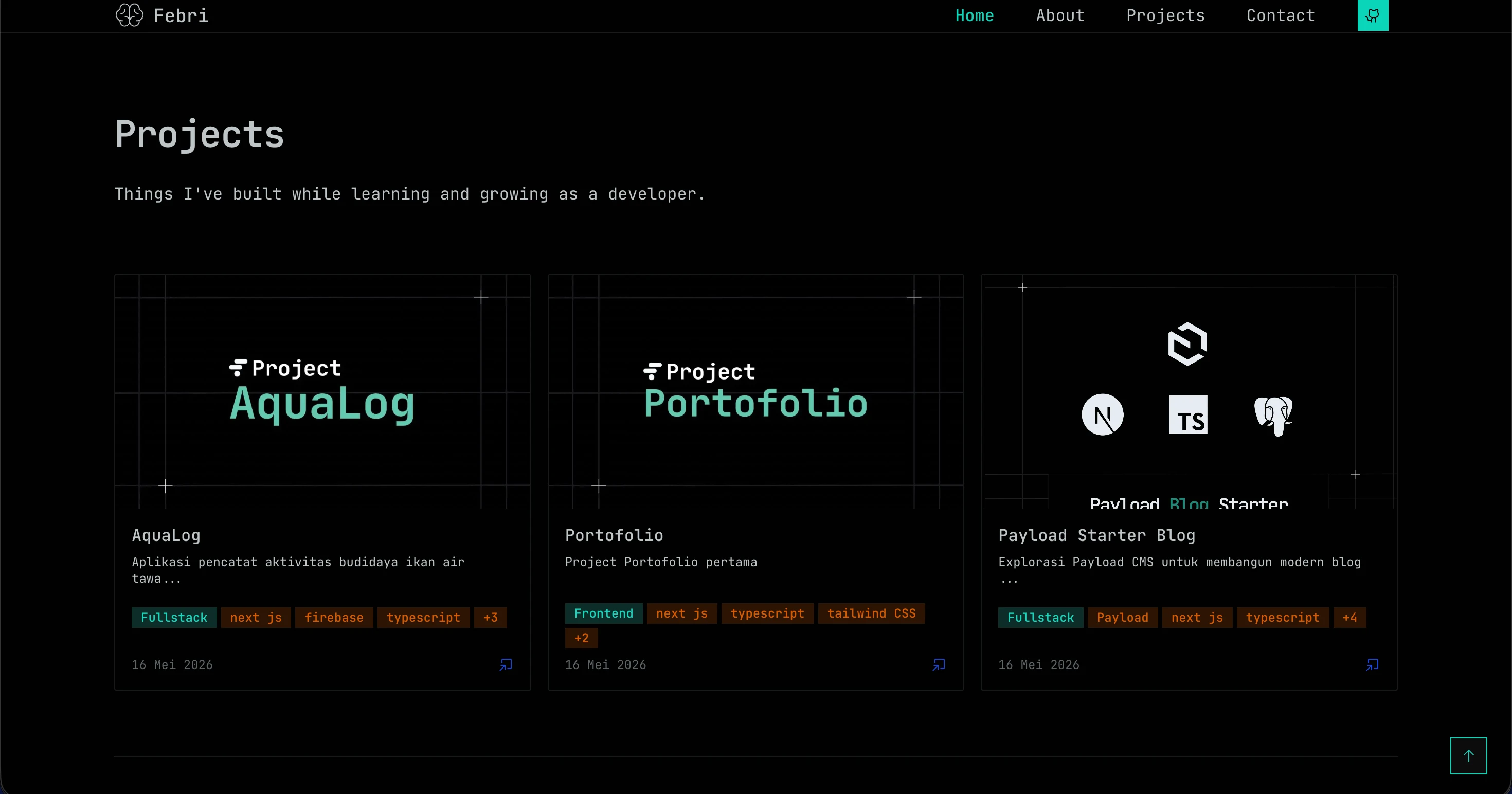Image resolution: width=1512 pixels, height=794 pixels.
Task: Click the tailwind CSS tag
Action: tap(871, 613)
